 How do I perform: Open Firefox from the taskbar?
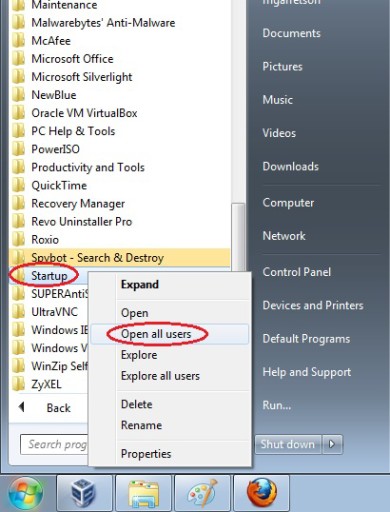(x=262, y=493)
